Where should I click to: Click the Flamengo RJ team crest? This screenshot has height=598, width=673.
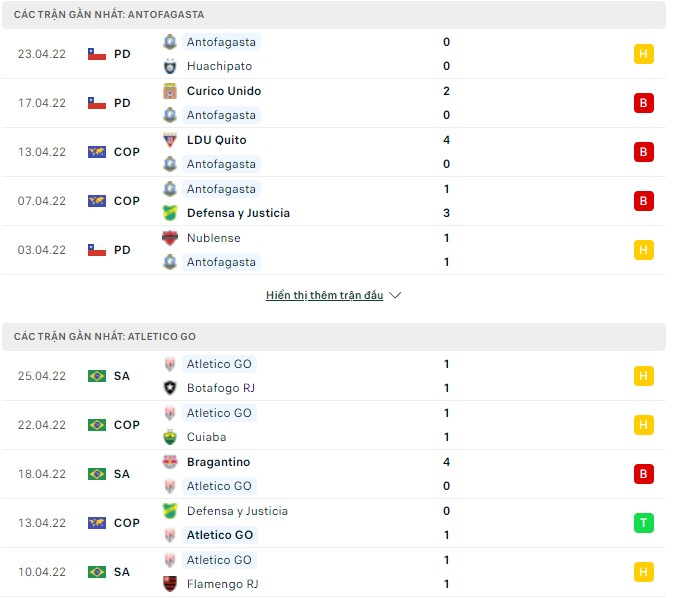(x=170, y=584)
